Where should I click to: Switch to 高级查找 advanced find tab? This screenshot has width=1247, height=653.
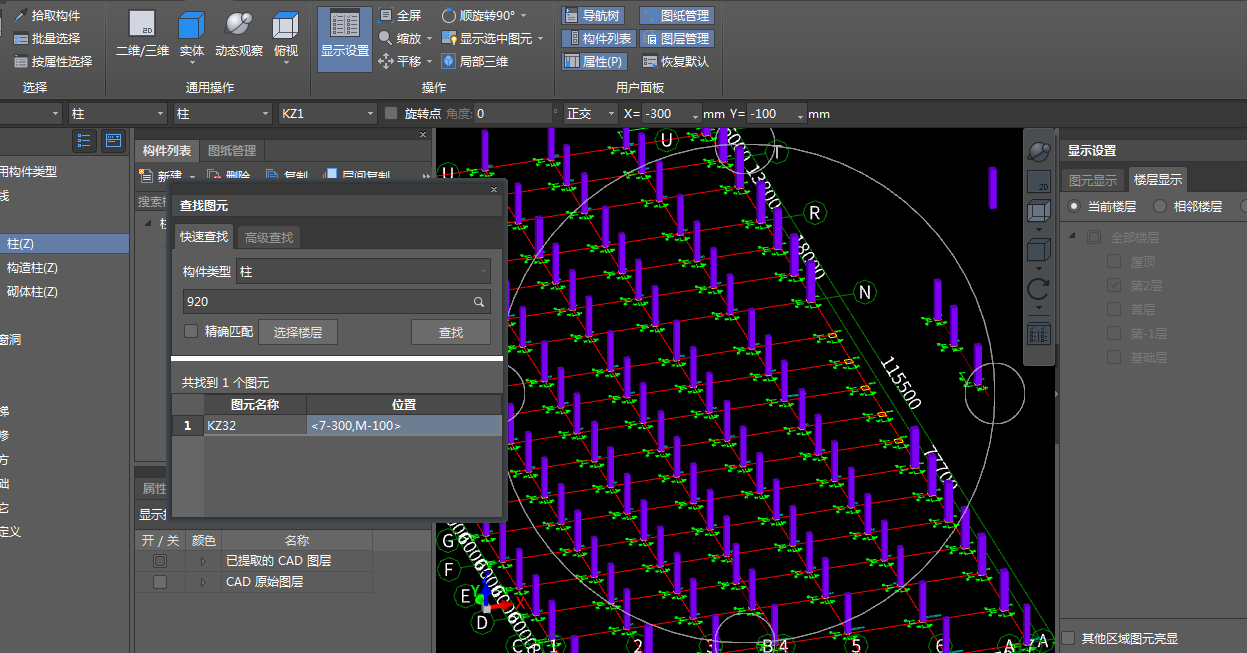click(269, 237)
